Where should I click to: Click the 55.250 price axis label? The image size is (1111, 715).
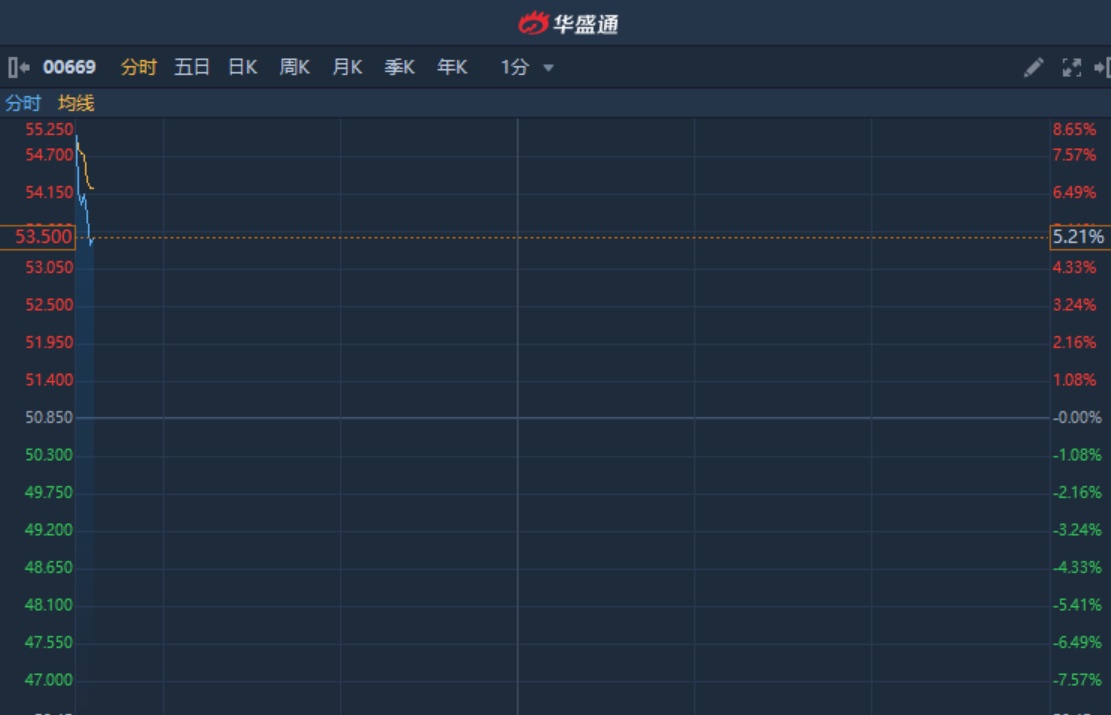[49, 130]
